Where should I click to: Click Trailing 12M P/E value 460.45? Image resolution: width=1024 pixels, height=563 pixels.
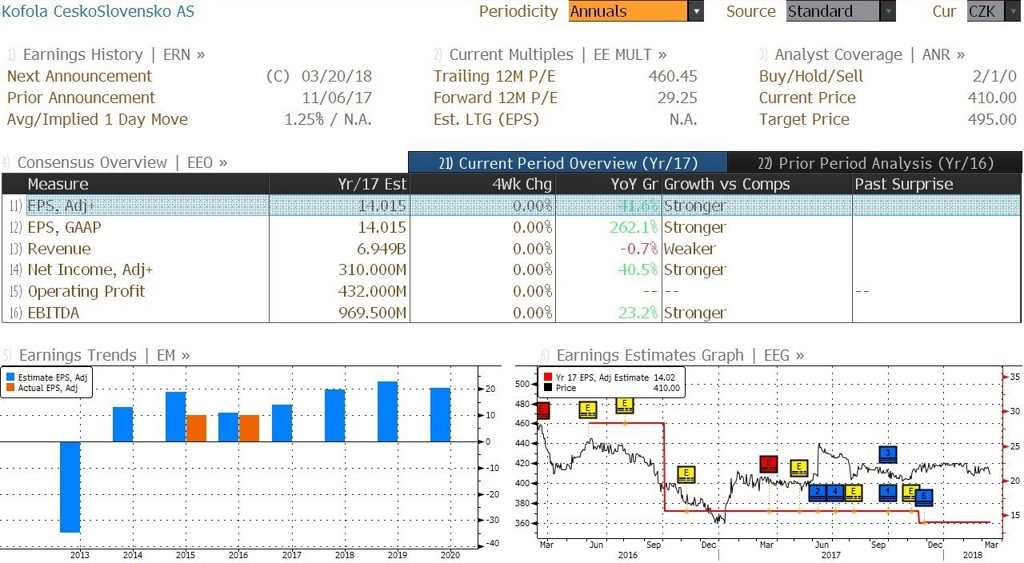(673, 76)
